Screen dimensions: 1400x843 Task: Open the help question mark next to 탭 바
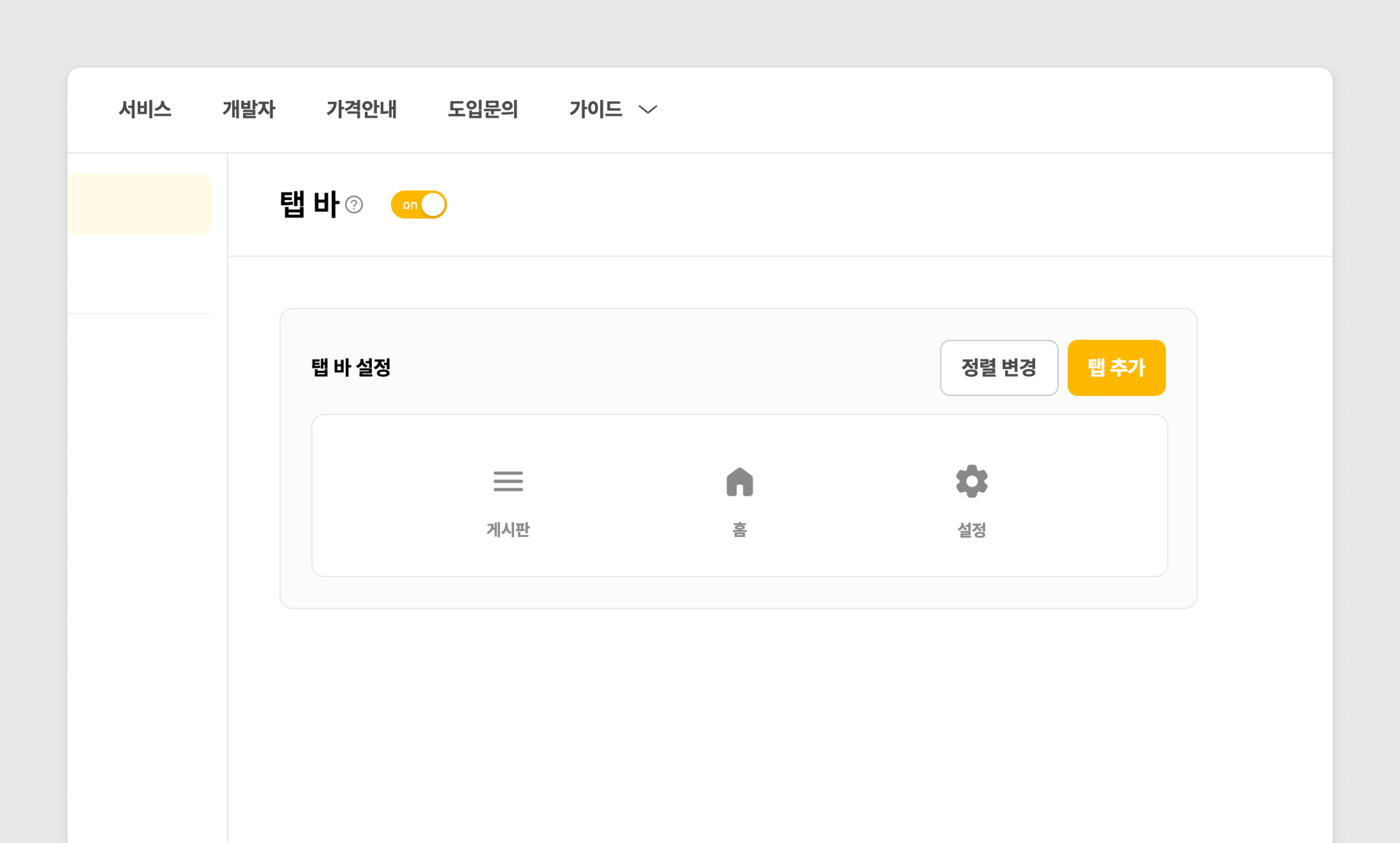pos(354,205)
